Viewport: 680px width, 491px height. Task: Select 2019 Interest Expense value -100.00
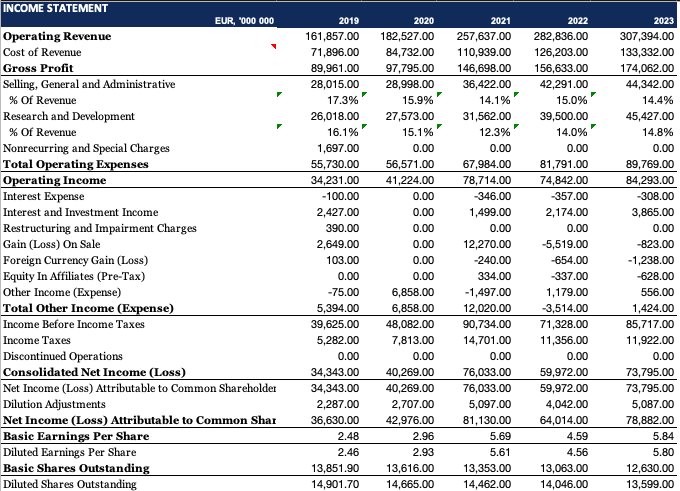pos(340,197)
